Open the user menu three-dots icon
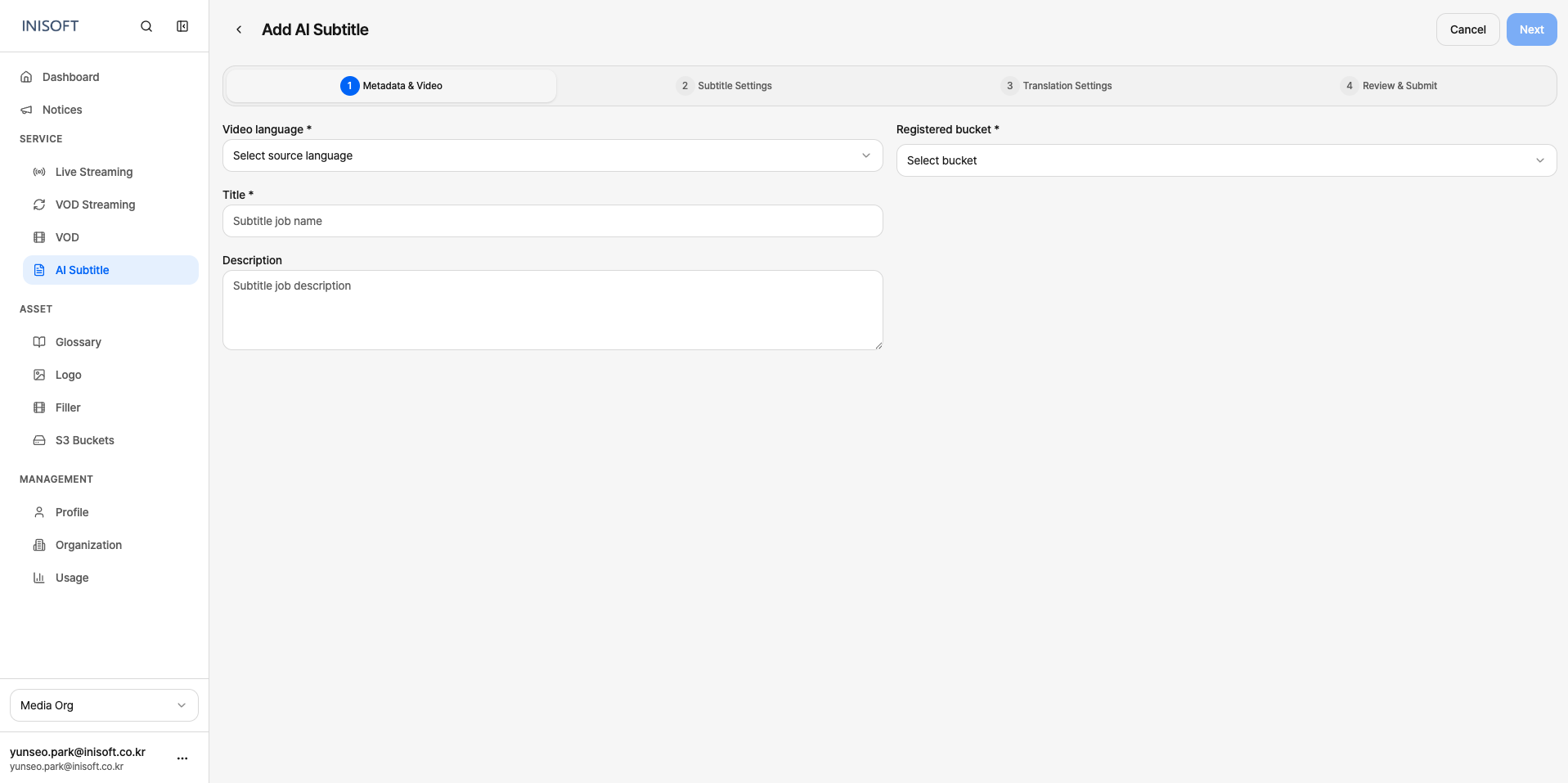The image size is (1568, 783). 182,758
